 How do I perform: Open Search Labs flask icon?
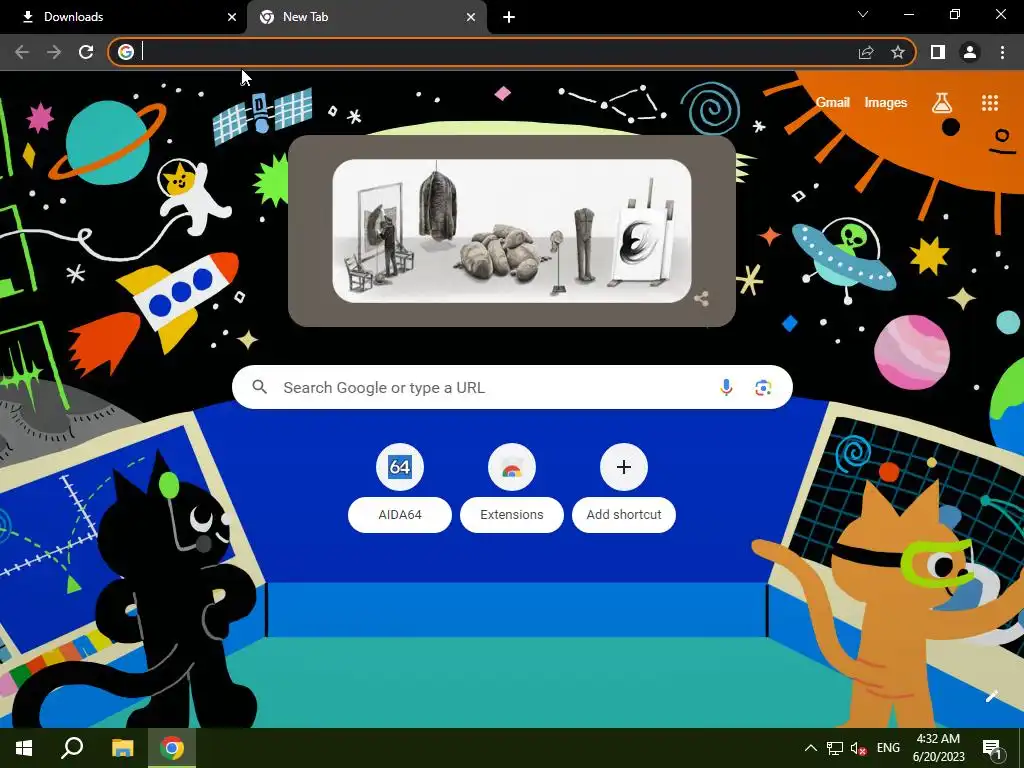click(942, 103)
